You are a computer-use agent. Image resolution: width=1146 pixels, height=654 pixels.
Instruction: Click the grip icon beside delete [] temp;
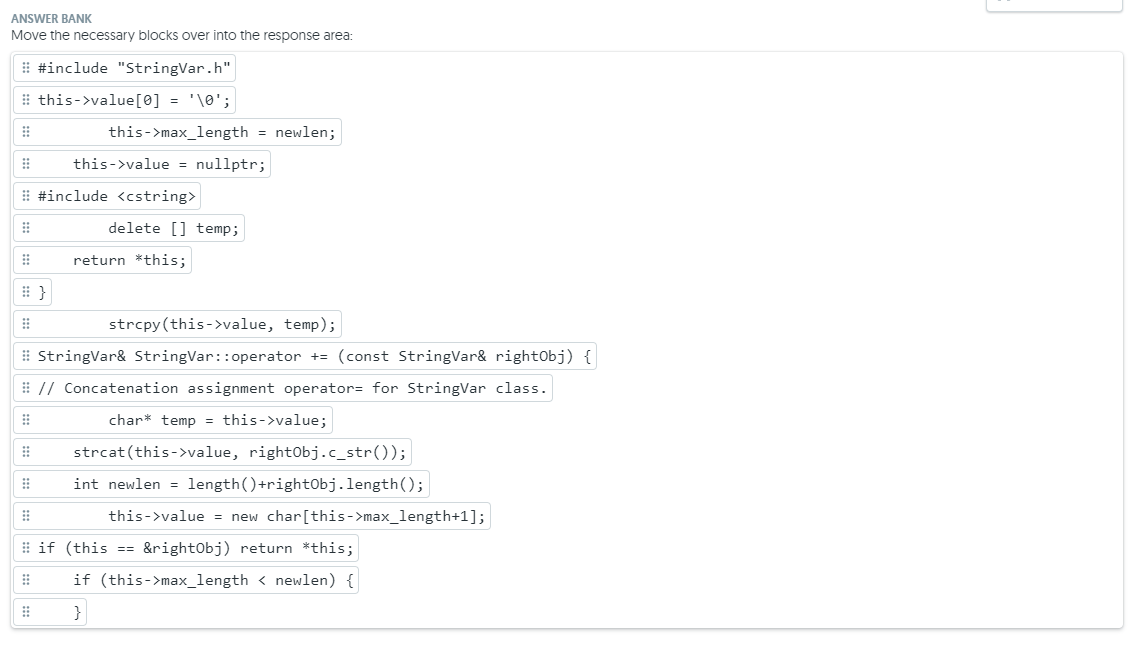(26, 228)
